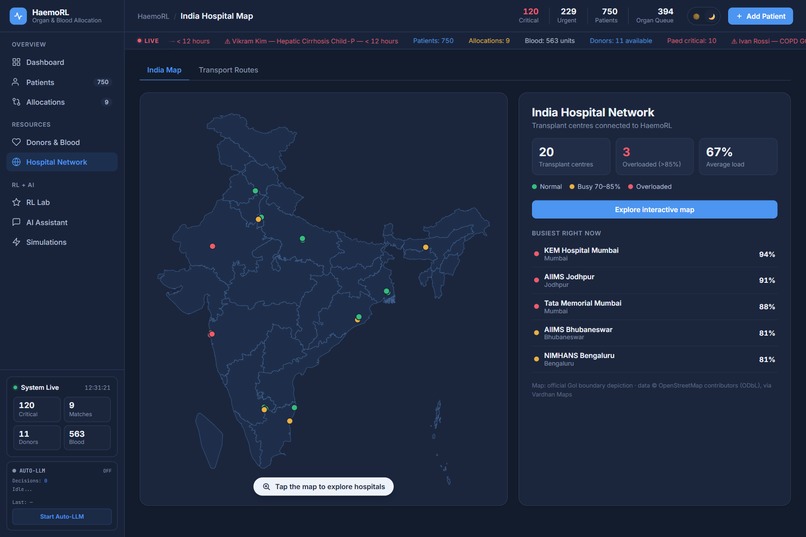Click the marker cluster near Delhi
The width and height of the screenshot is (806, 537).
[x=260, y=218]
